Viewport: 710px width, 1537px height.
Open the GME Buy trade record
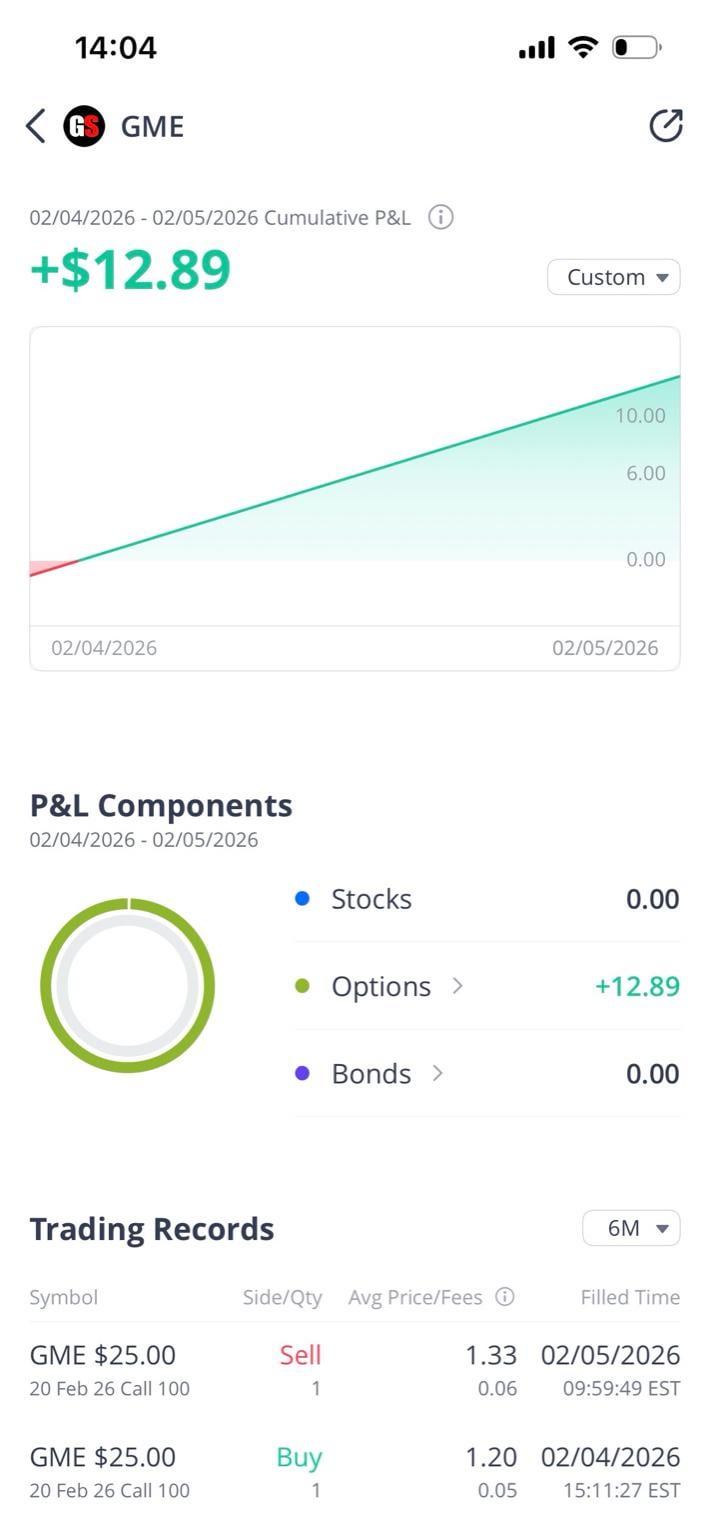(354, 1472)
